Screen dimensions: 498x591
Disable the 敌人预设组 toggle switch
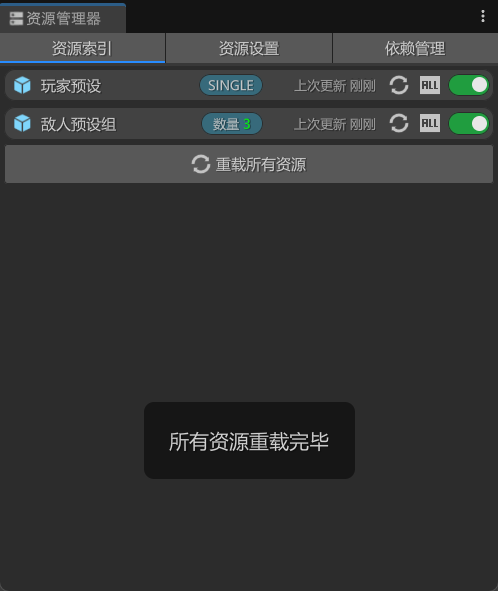coord(469,124)
